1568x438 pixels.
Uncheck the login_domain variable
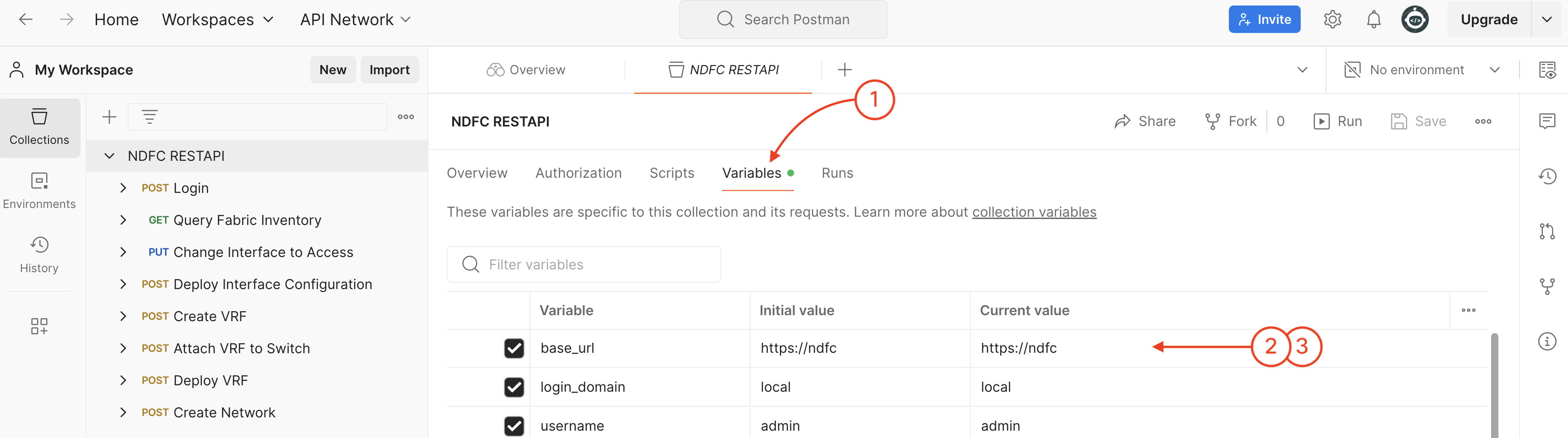tap(514, 388)
